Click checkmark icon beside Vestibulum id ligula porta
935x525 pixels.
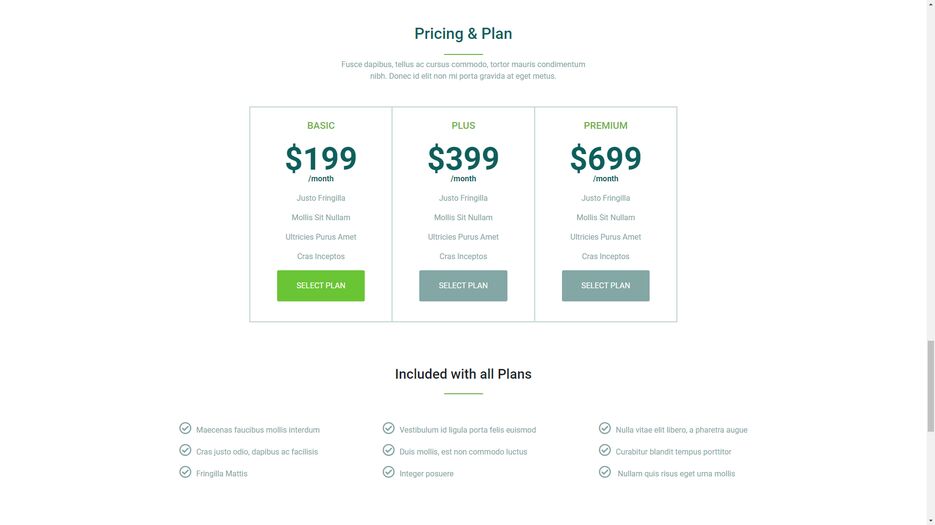(389, 428)
